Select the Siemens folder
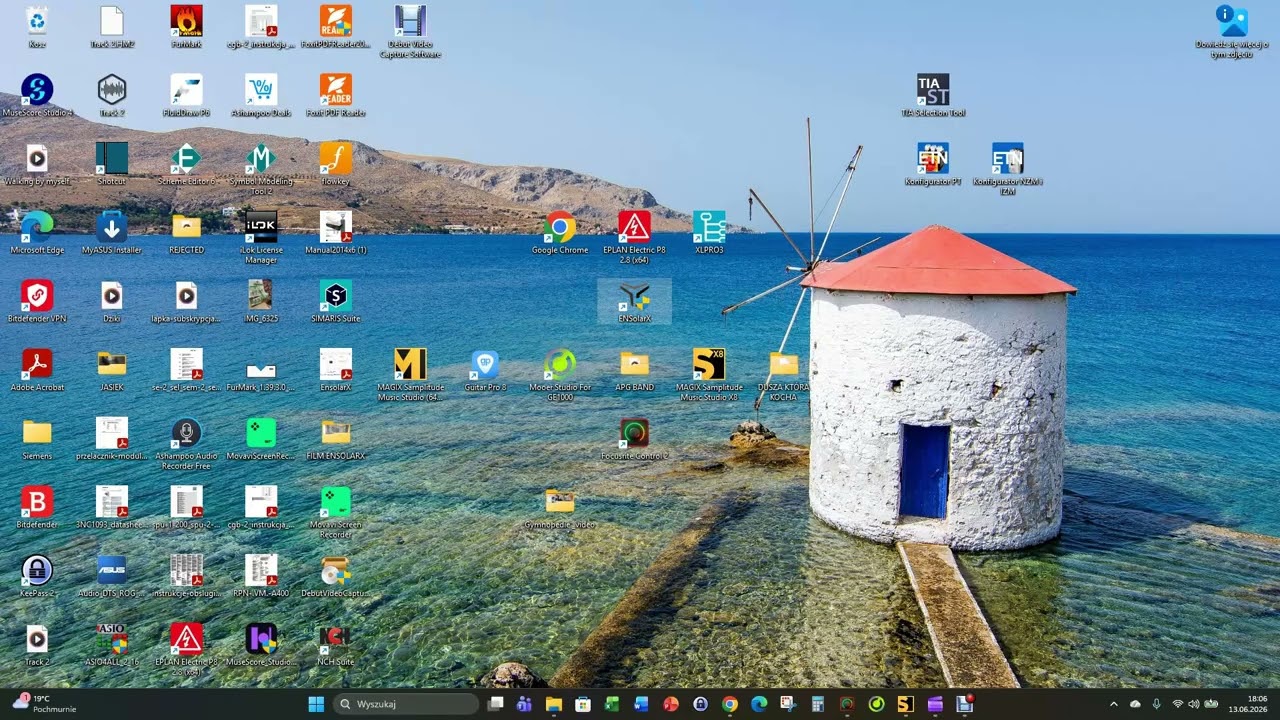The height and width of the screenshot is (720, 1280). [x=37, y=439]
